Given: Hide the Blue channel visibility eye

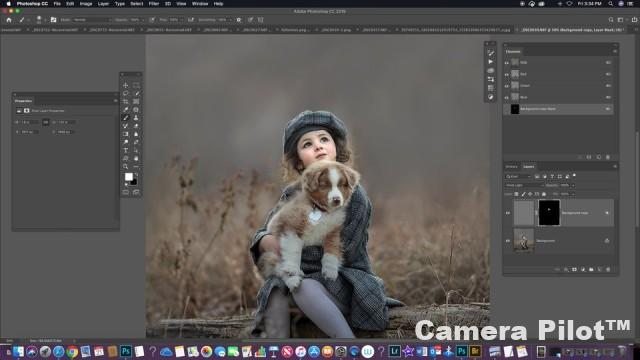Looking at the screenshot, I should (507, 98).
